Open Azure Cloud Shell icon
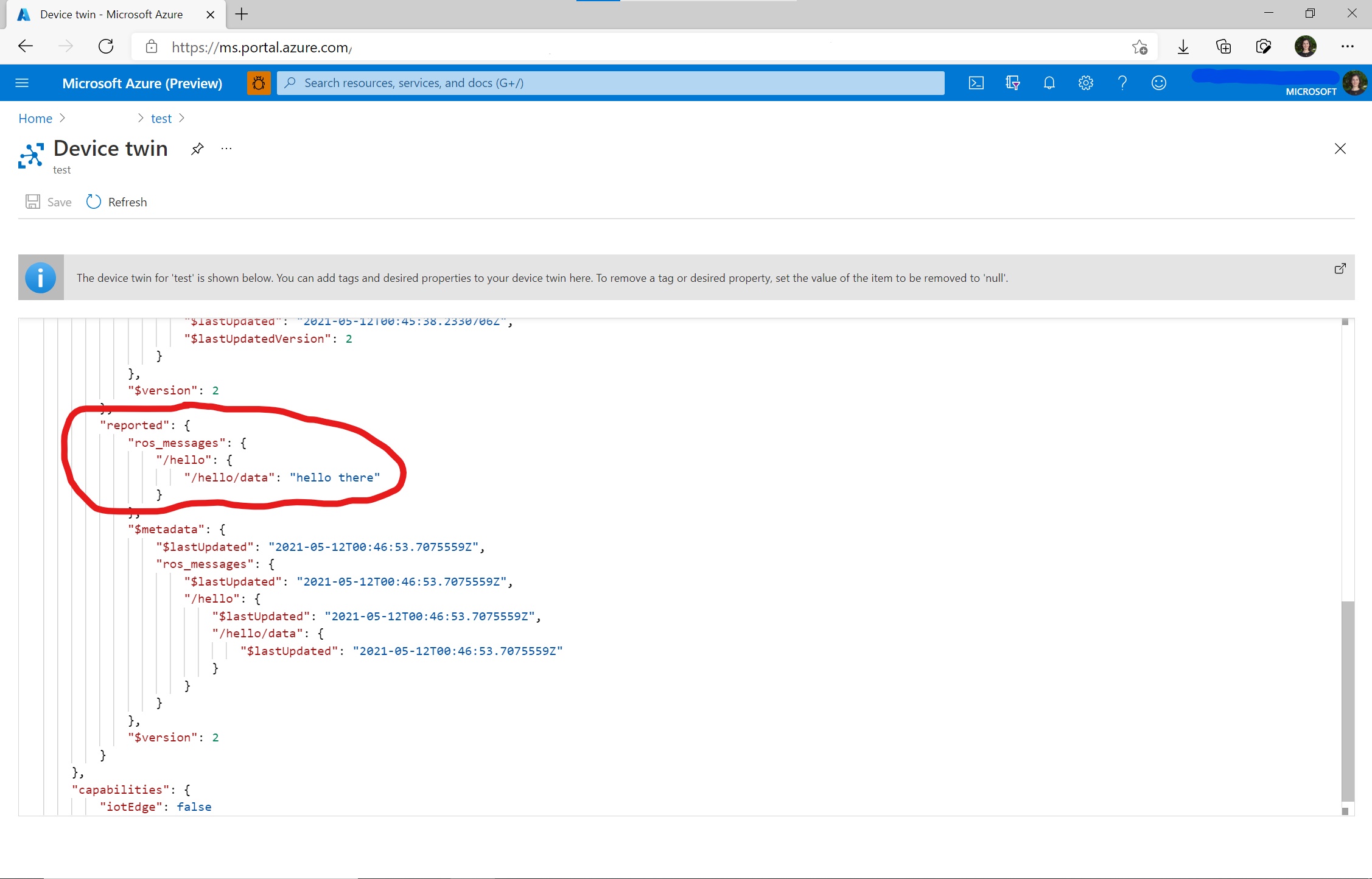Viewport: 1372px width, 879px height. click(976, 83)
